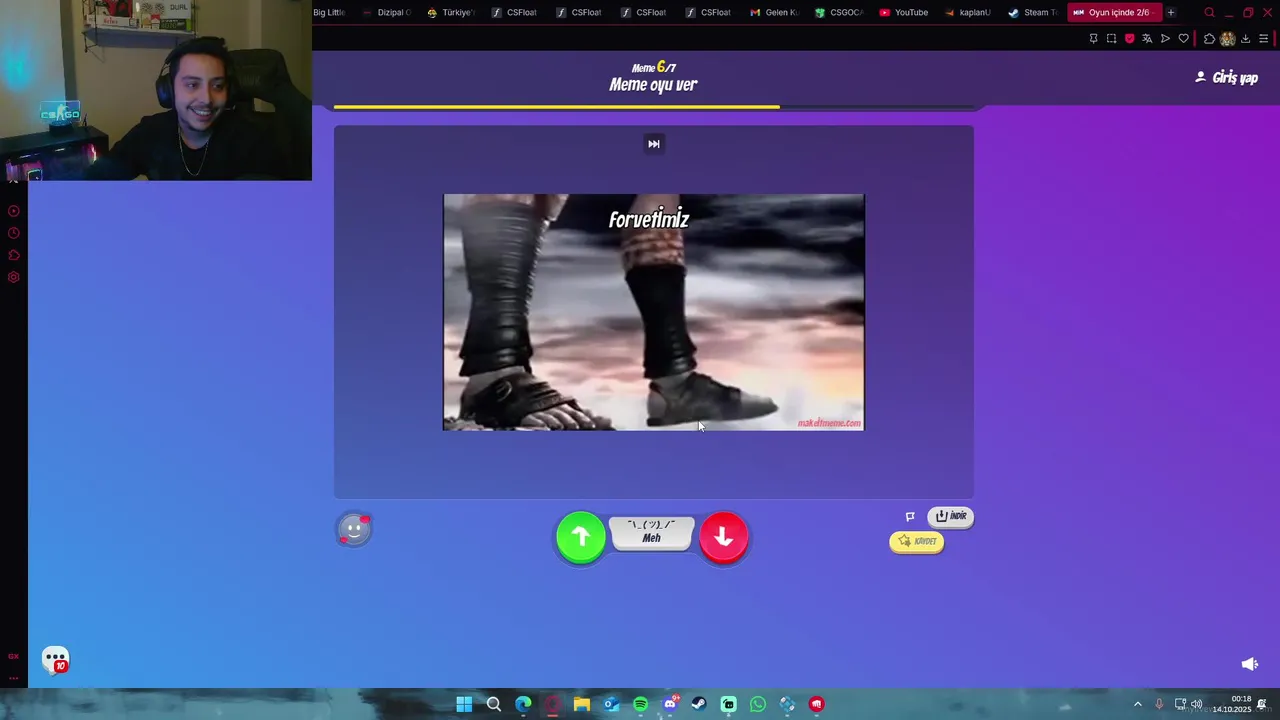The width and height of the screenshot is (1280, 720).
Task: Open Windows Start menu
Action: (x=464, y=704)
